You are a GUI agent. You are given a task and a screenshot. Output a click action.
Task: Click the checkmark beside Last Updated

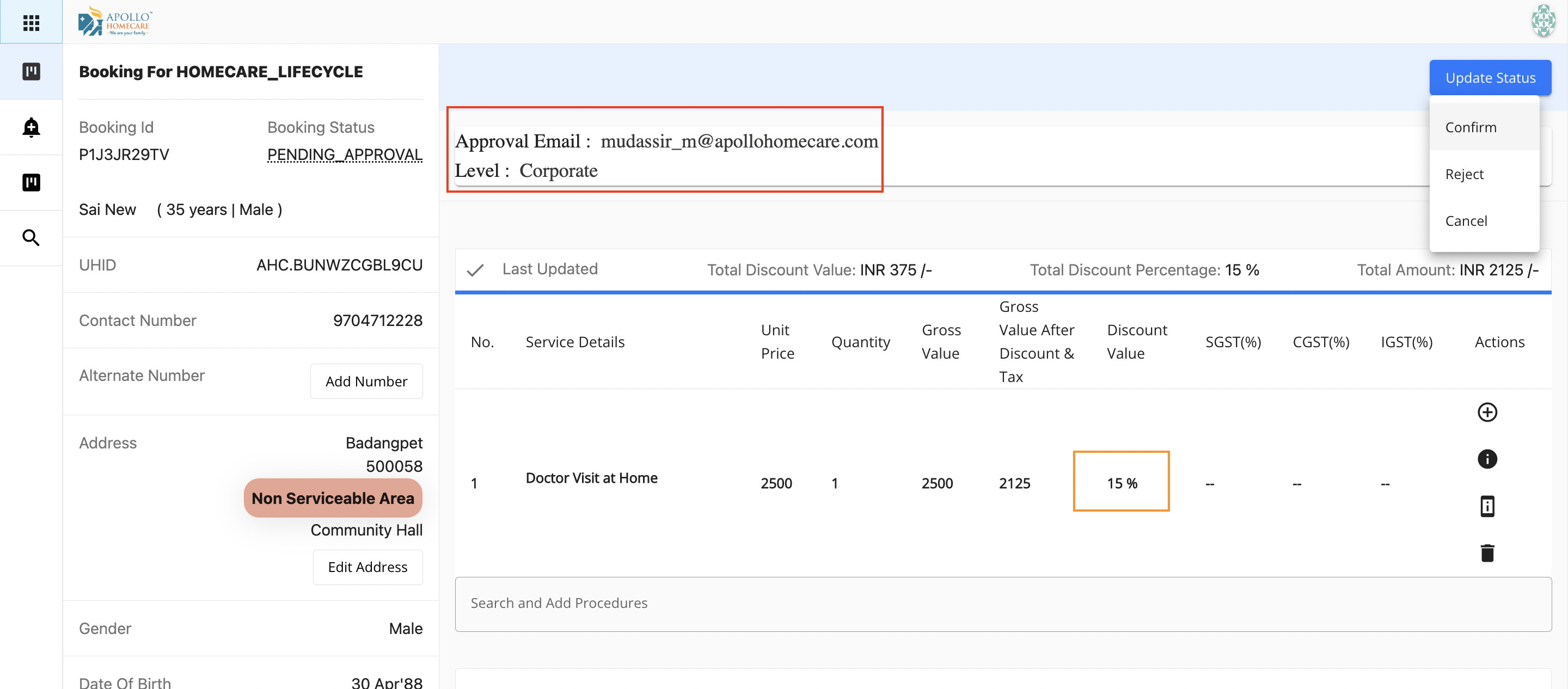click(x=475, y=269)
